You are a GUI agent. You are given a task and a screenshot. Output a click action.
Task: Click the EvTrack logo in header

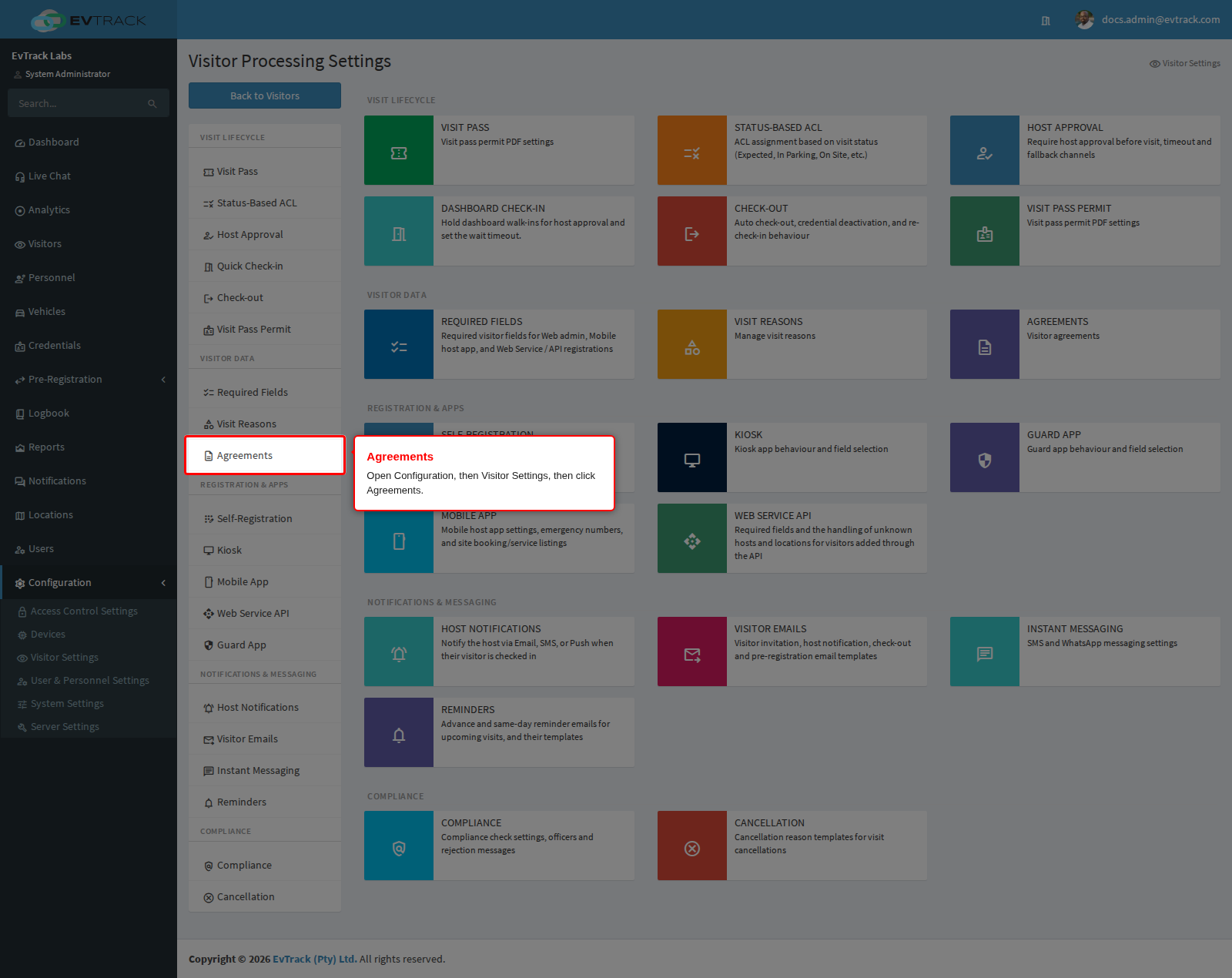pyautogui.click(x=88, y=20)
